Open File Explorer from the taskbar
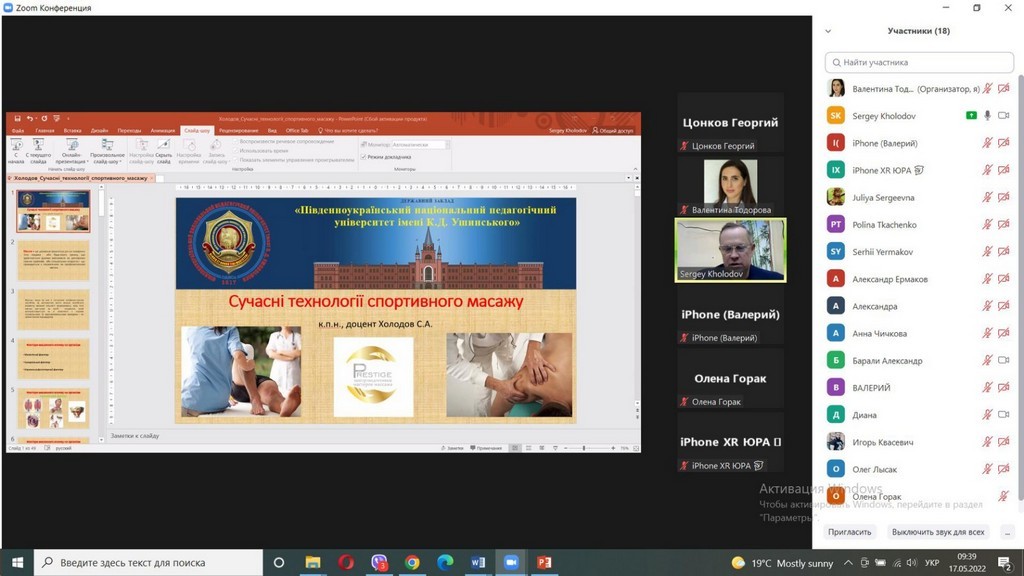 pyautogui.click(x=313, y=562)
